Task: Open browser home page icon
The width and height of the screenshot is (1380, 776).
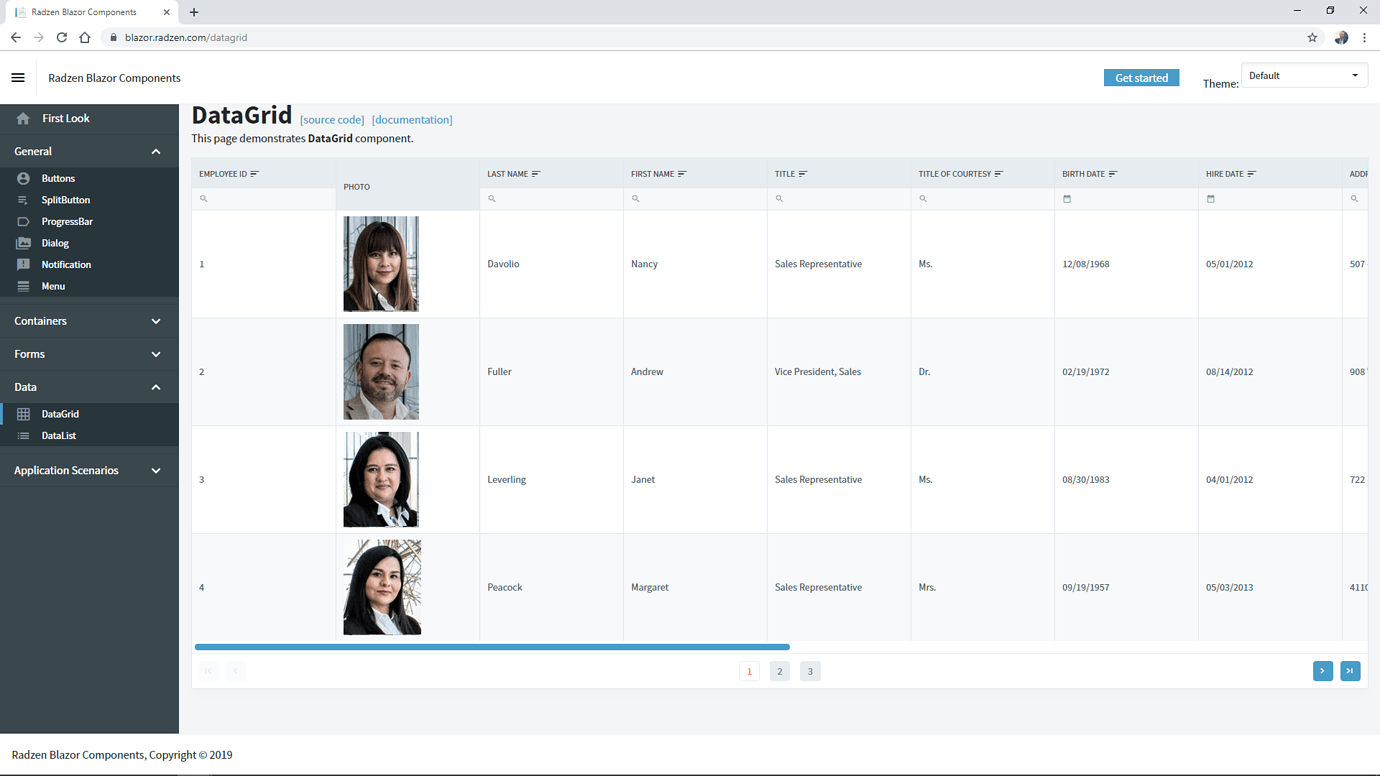Action: [84, 37]
